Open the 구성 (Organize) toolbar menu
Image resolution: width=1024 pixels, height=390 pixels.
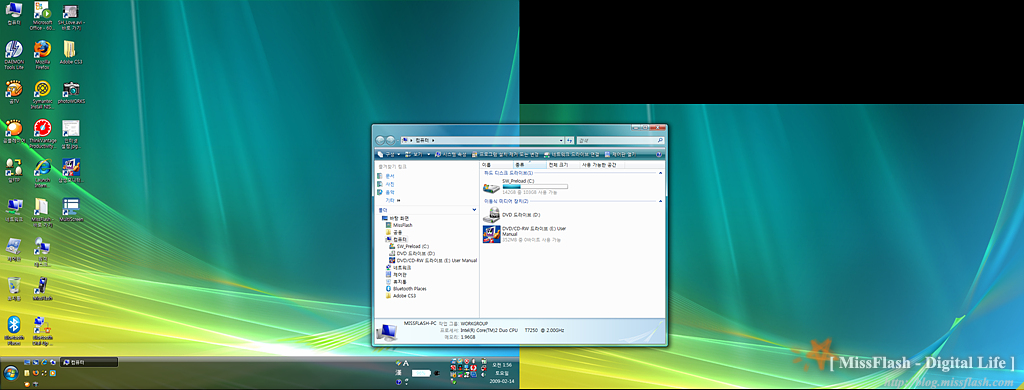[x=388, y=154]
